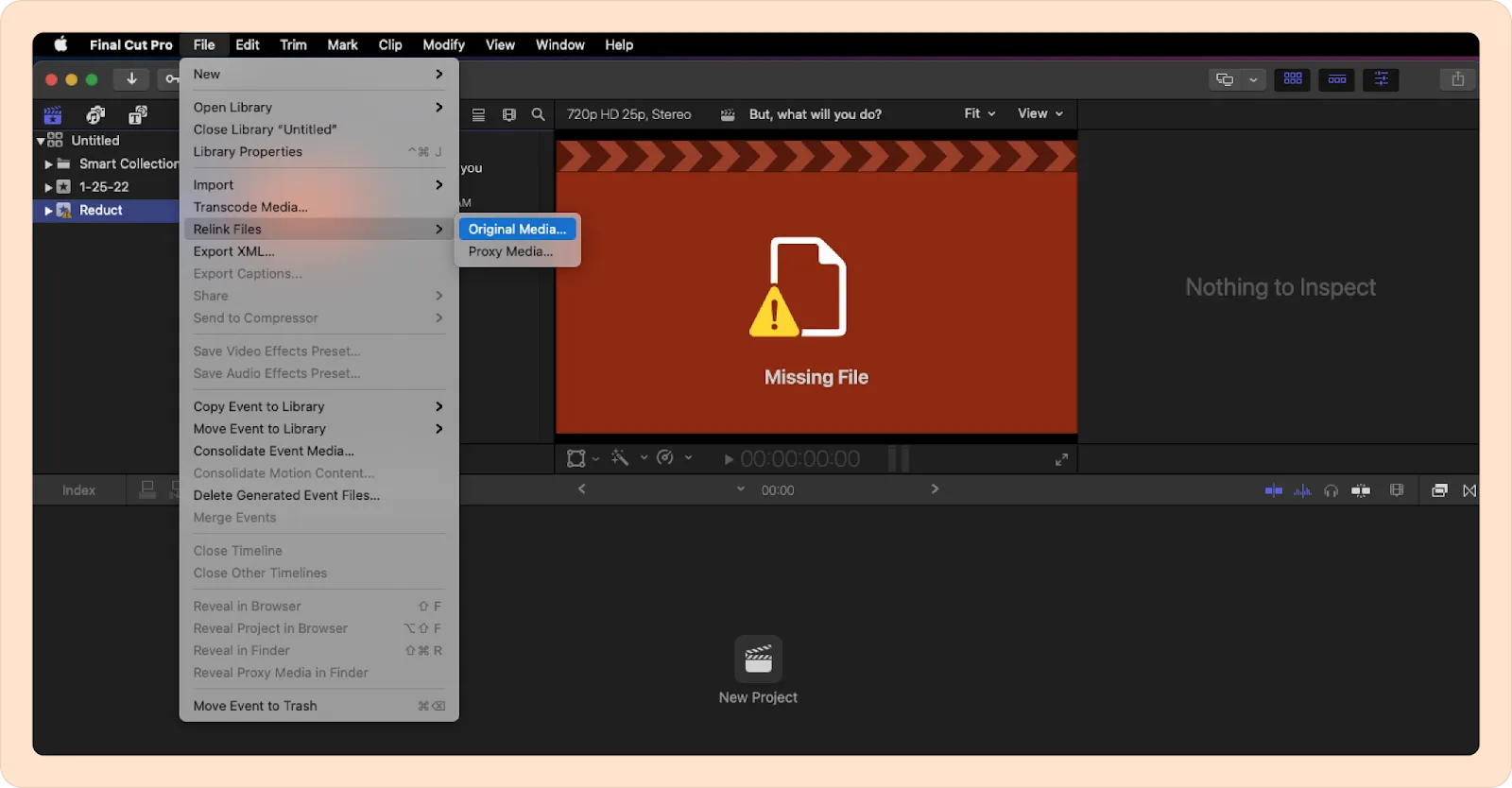
Task: Click the Missing File viewer image
Action: [816, 287]
